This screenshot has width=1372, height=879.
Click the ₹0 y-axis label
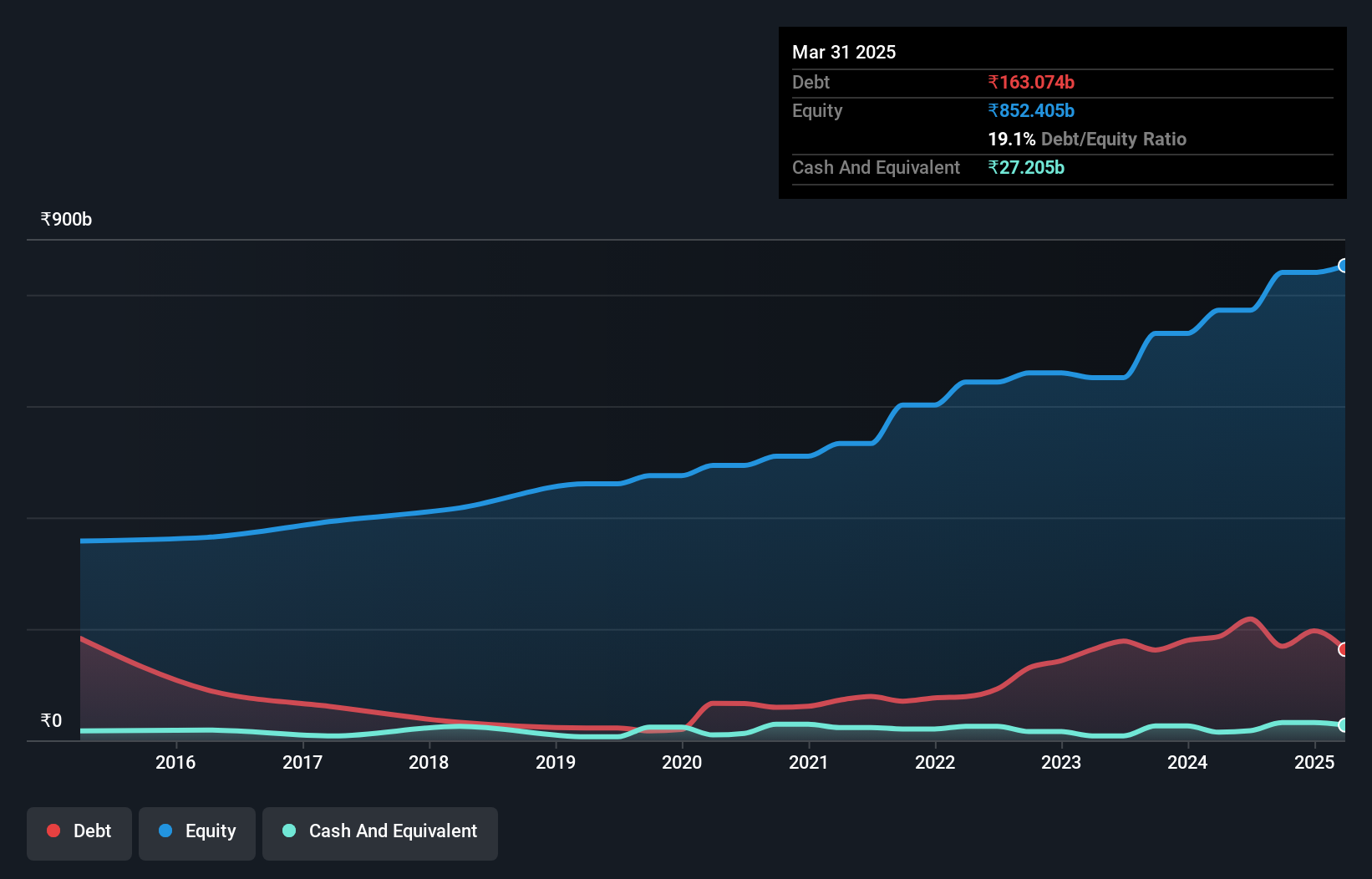point(51,721)
